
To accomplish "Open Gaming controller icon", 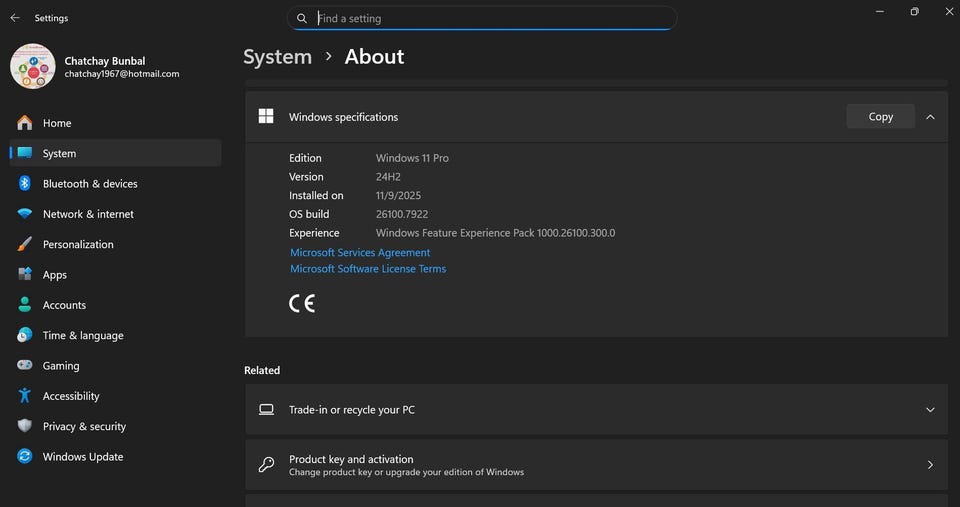I will tap(25, 366).
